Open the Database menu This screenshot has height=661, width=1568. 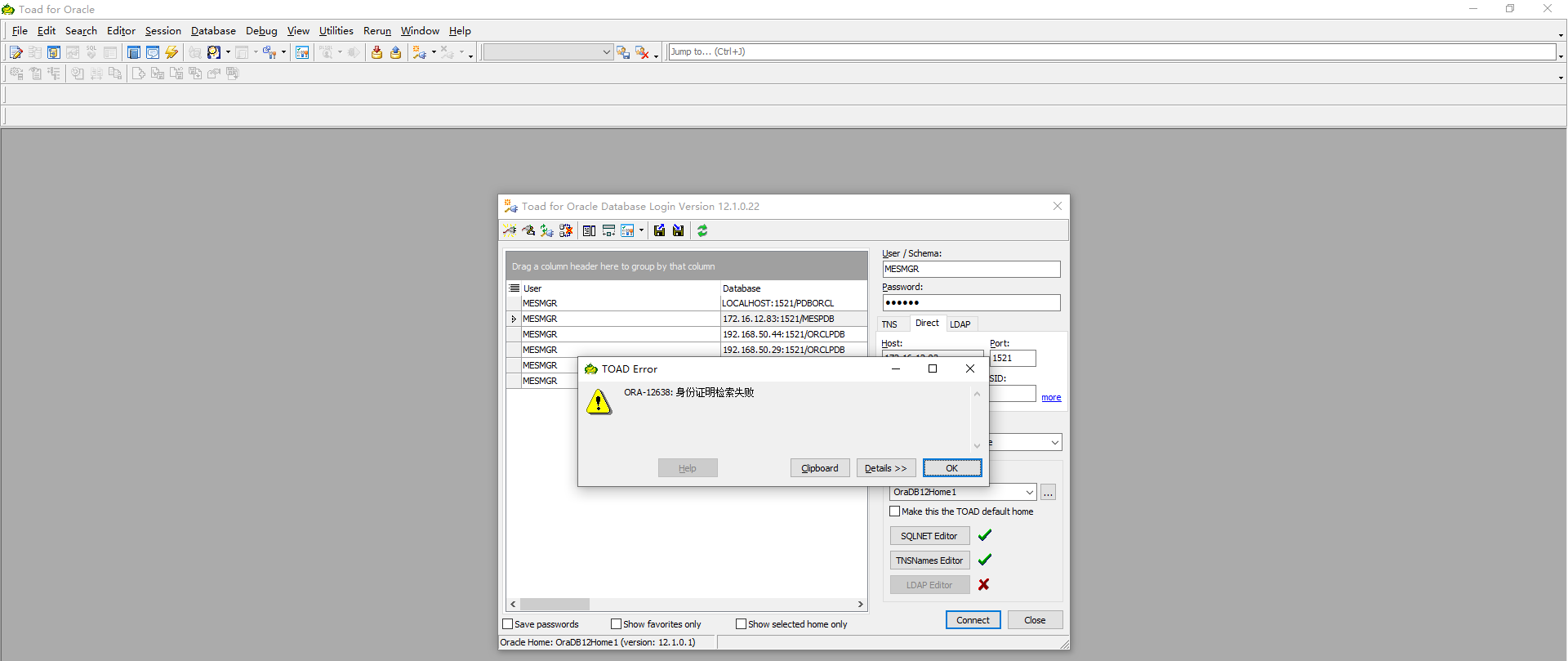213,31
